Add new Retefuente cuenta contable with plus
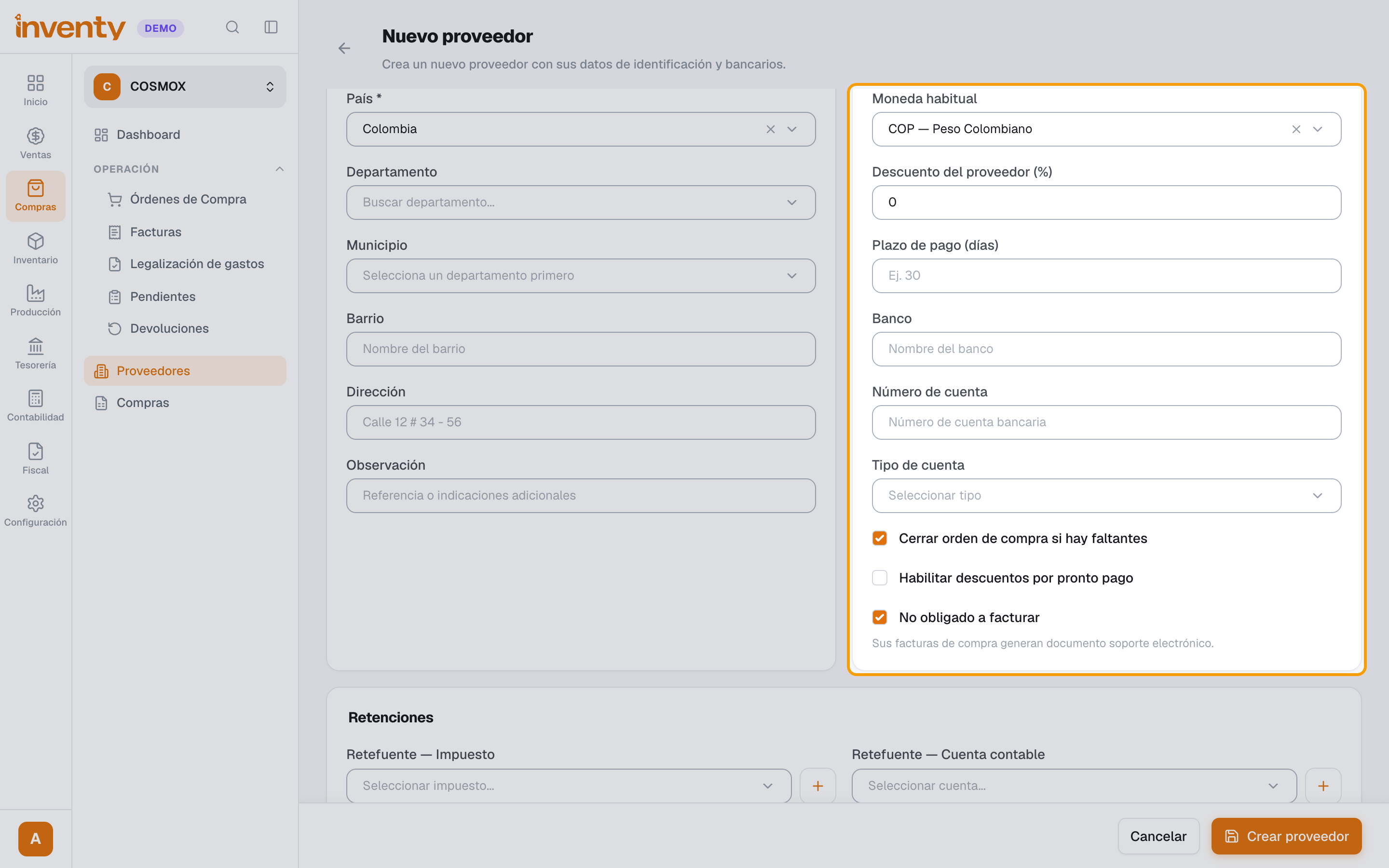The height and width of the screenshot is (868, 1389). click(x=1323, y=786)
